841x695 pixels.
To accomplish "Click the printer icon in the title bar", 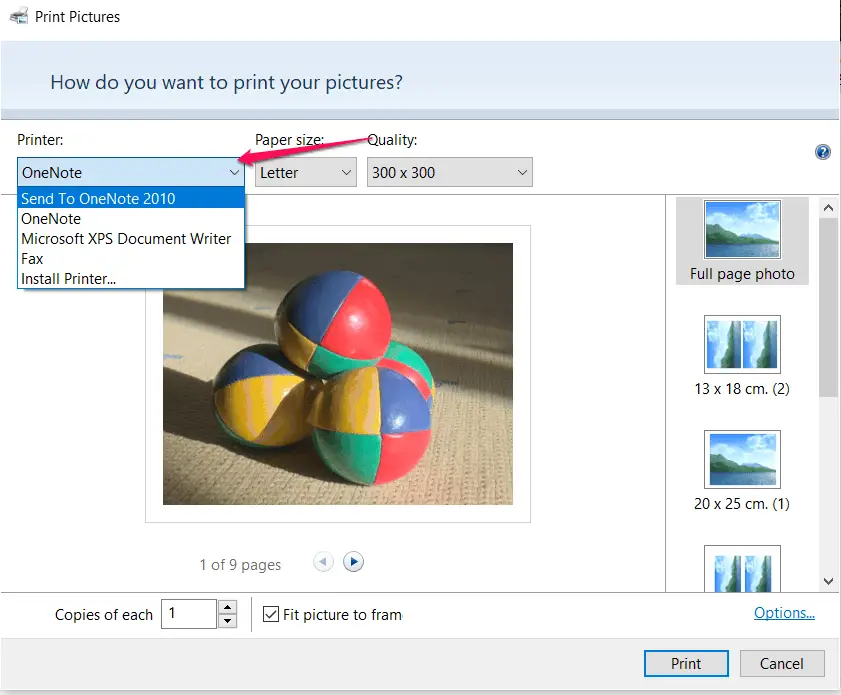I will coord(19,16).
